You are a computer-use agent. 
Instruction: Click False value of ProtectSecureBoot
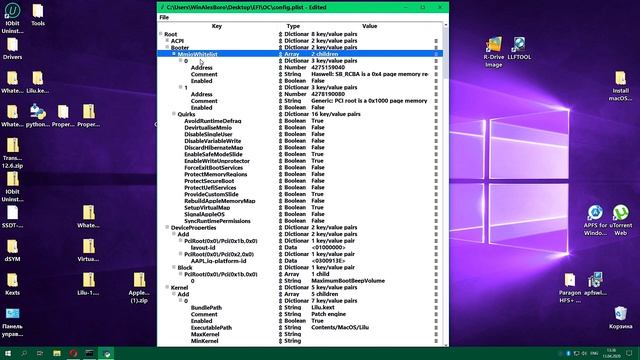click(x=318, y=181)
